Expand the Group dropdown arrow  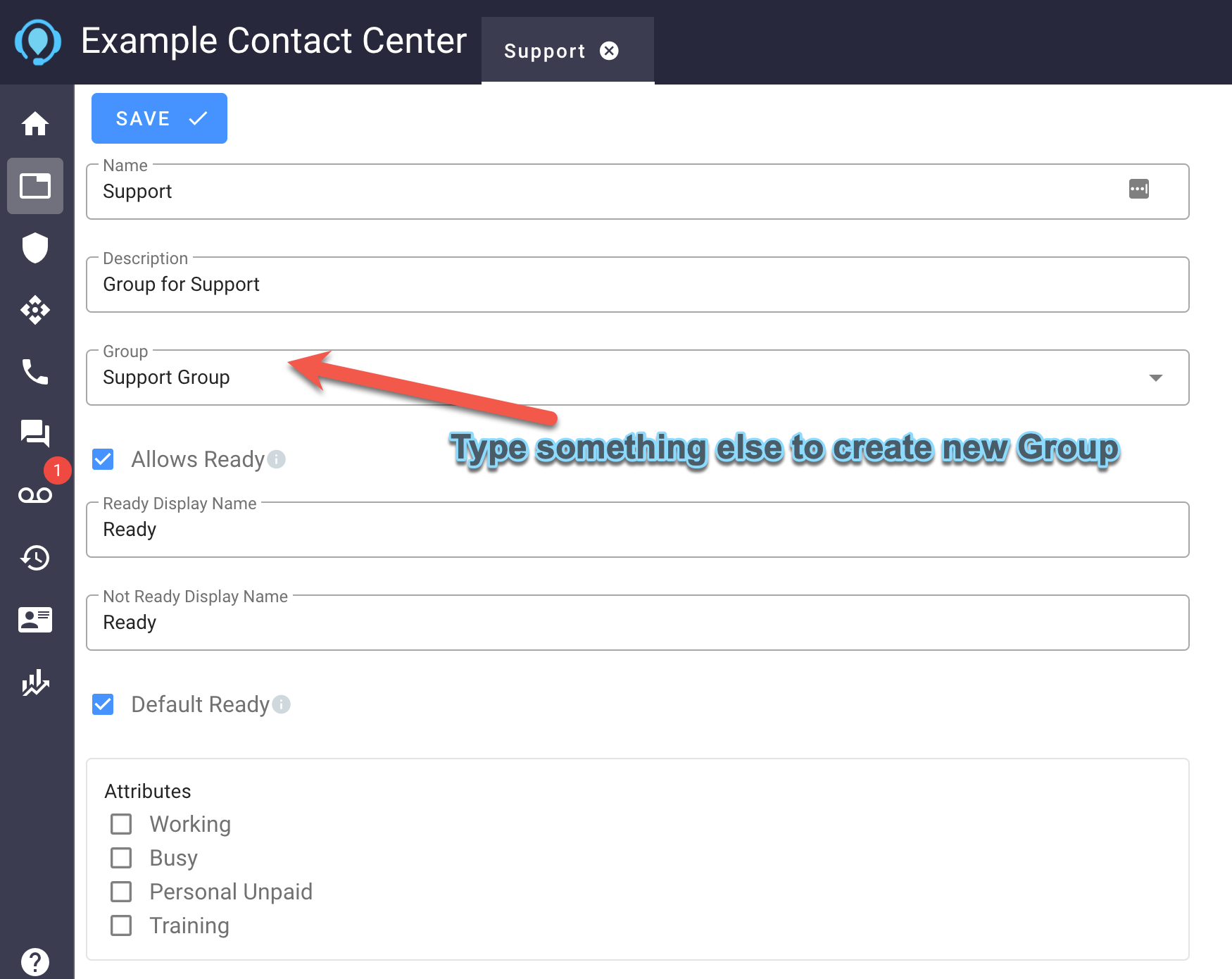coord(1155,378)
